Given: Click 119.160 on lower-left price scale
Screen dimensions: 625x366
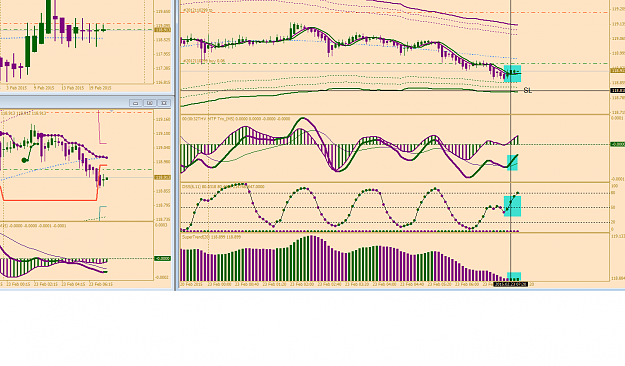Looking at the screenshot, I should click(163, 119).
